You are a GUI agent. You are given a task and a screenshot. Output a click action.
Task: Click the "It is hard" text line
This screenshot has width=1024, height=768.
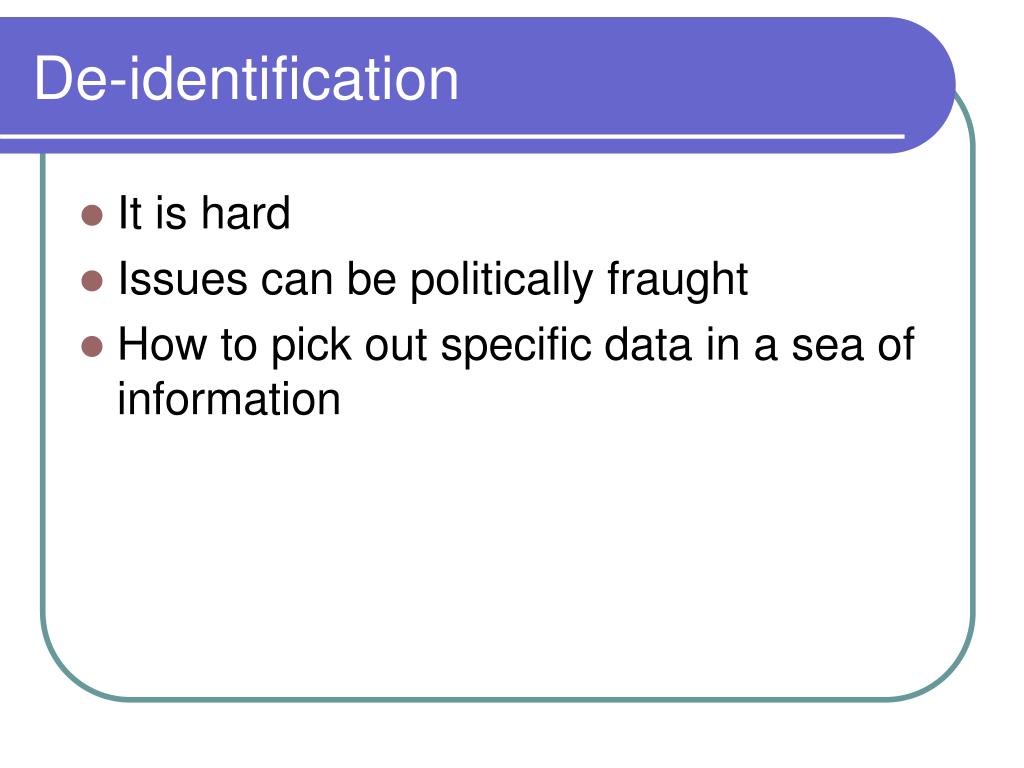coord(204,213)
